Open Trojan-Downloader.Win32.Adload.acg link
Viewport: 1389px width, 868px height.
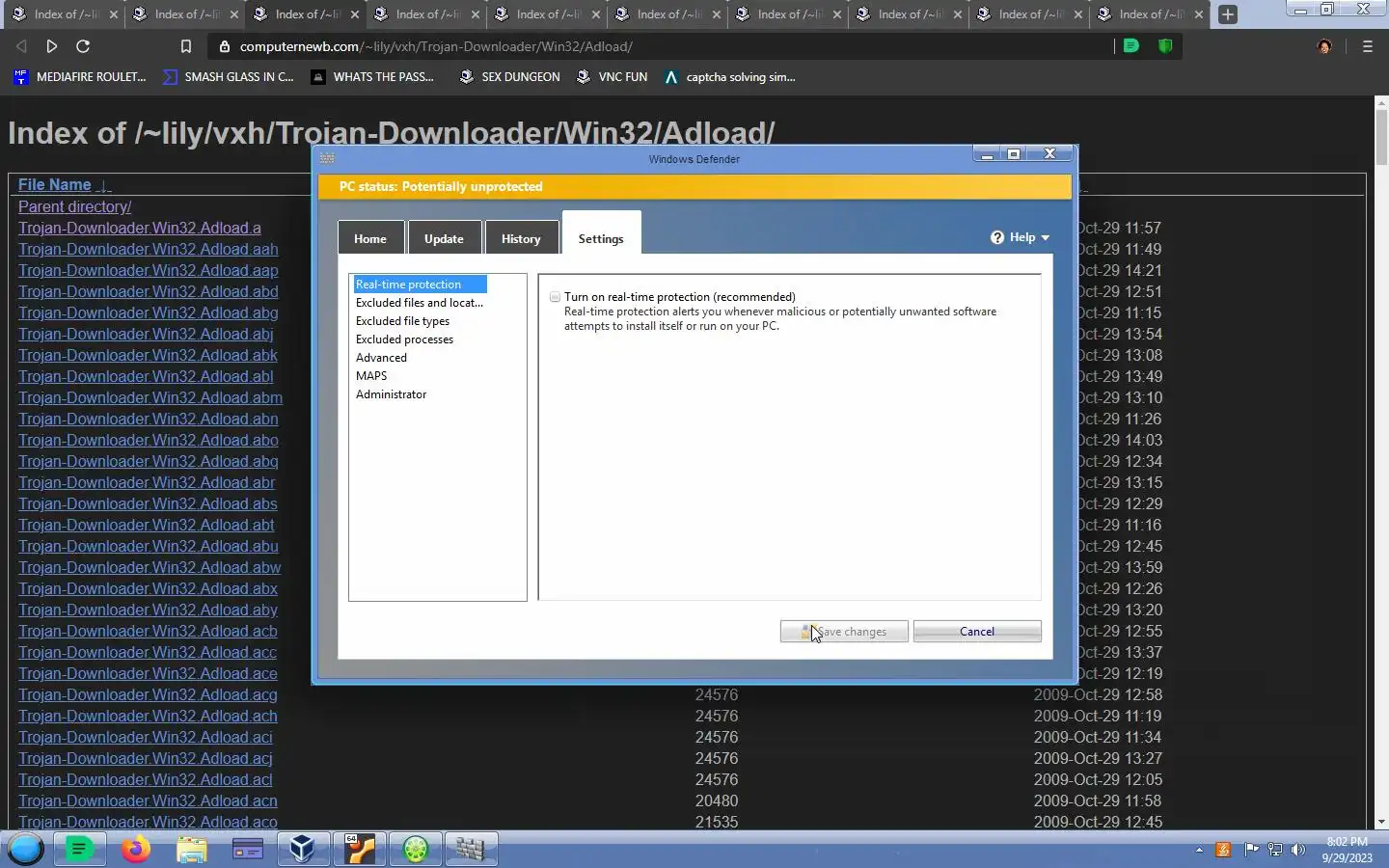(x=148, y=694)
